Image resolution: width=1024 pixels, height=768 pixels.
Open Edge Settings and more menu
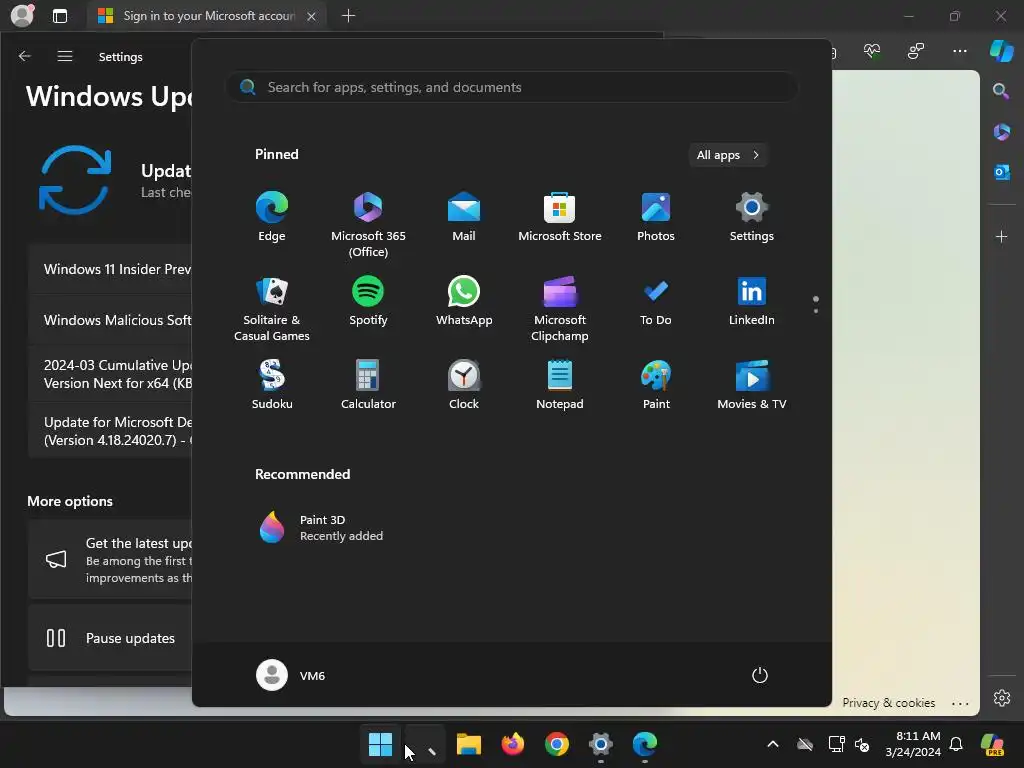point(959,51)
